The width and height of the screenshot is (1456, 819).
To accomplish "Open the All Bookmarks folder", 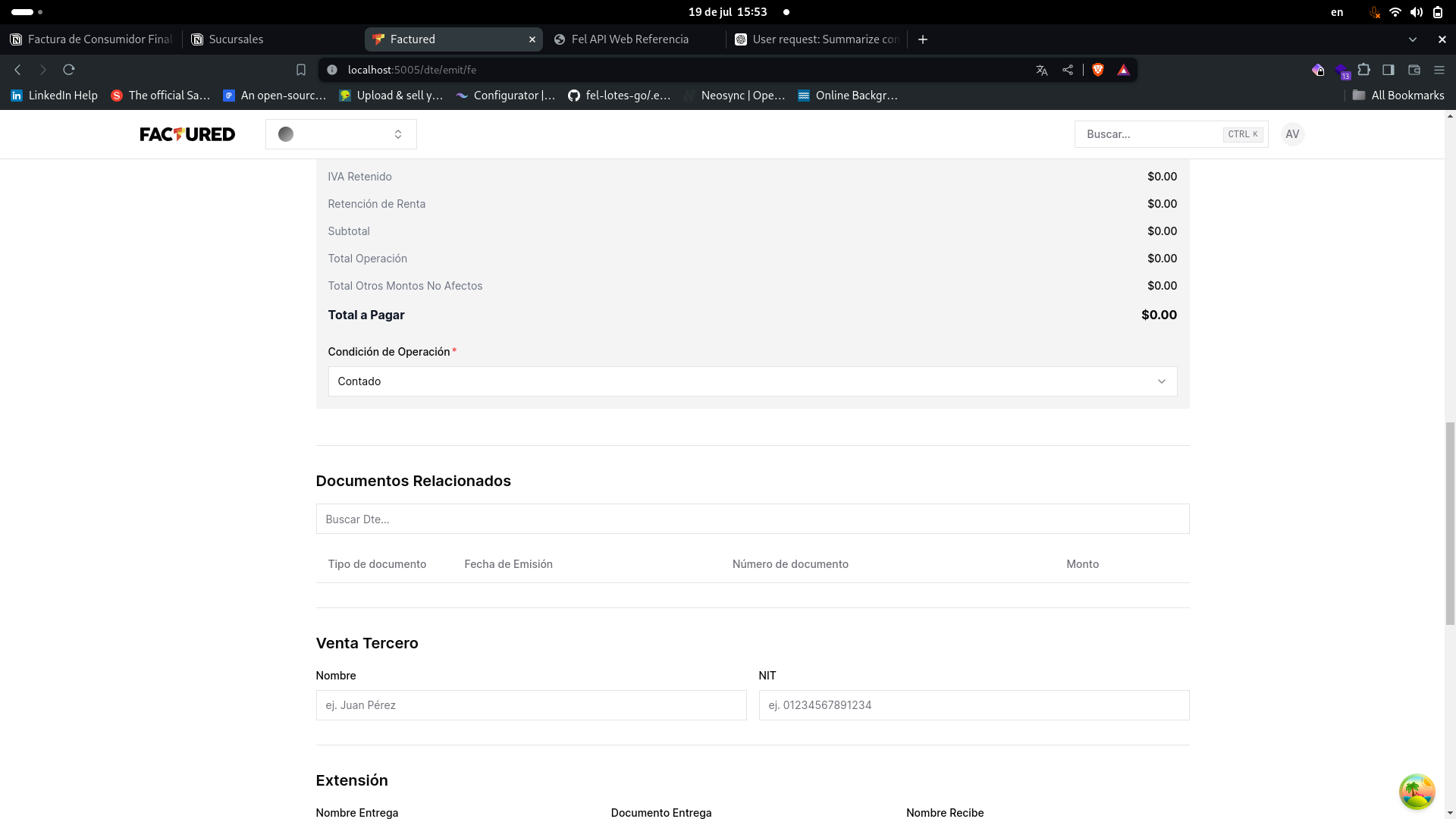I will [x=1398, y=96].
